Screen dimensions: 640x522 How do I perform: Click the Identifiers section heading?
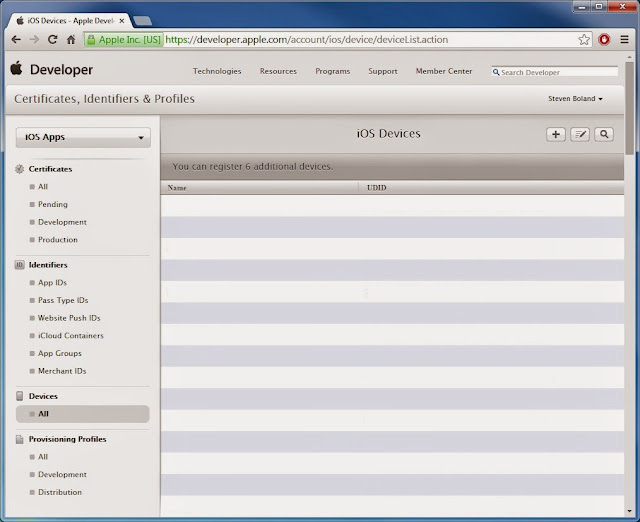(x=48, y=265)
